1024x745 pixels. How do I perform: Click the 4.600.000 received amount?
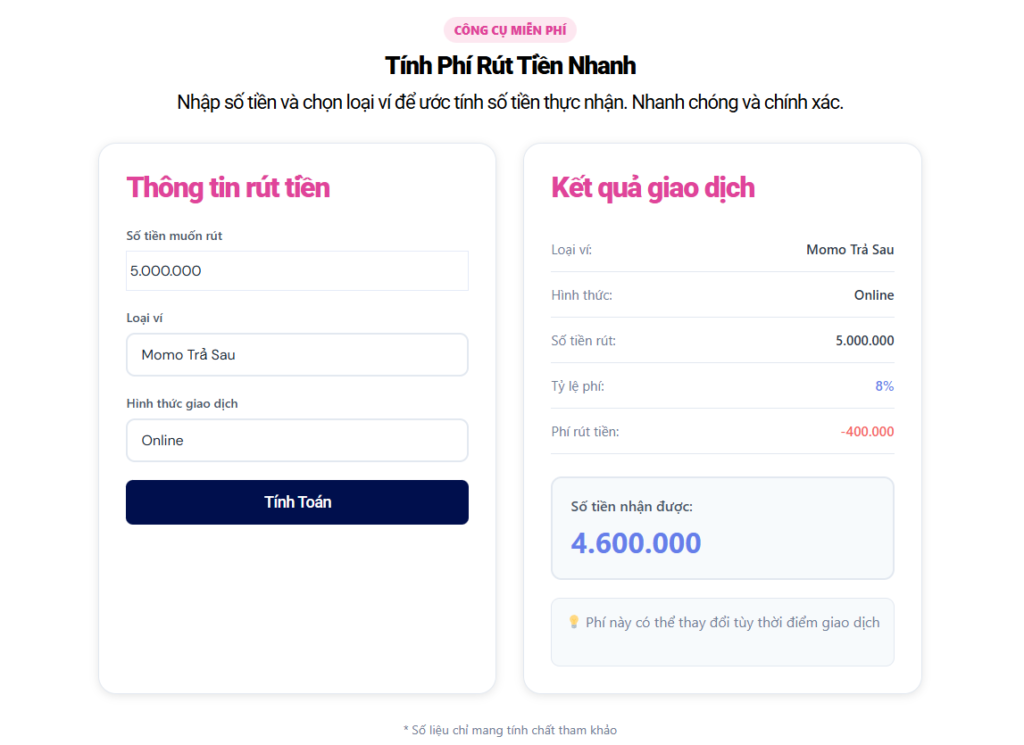tap(636, 543)
